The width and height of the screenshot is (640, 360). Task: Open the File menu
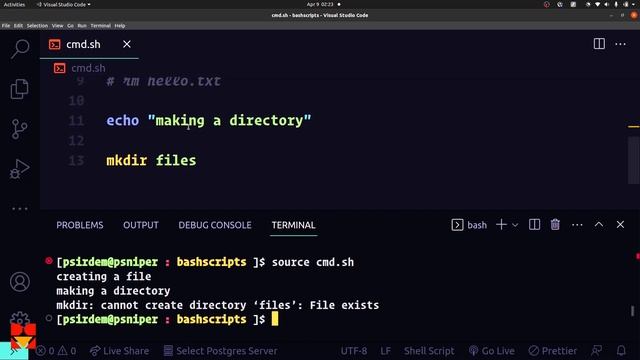[6, 25]
